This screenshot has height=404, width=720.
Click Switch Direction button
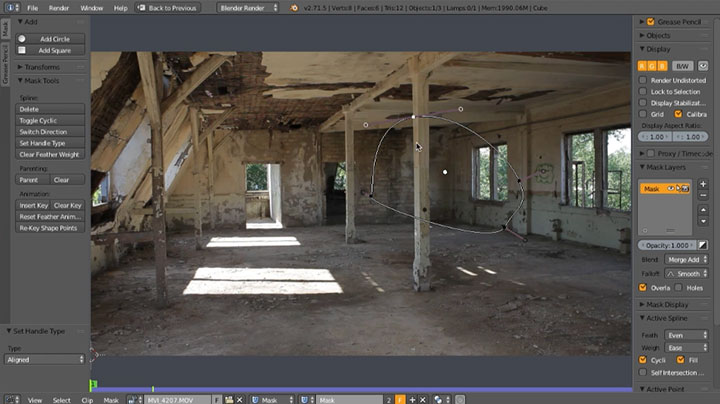click(x=50, y=132)
